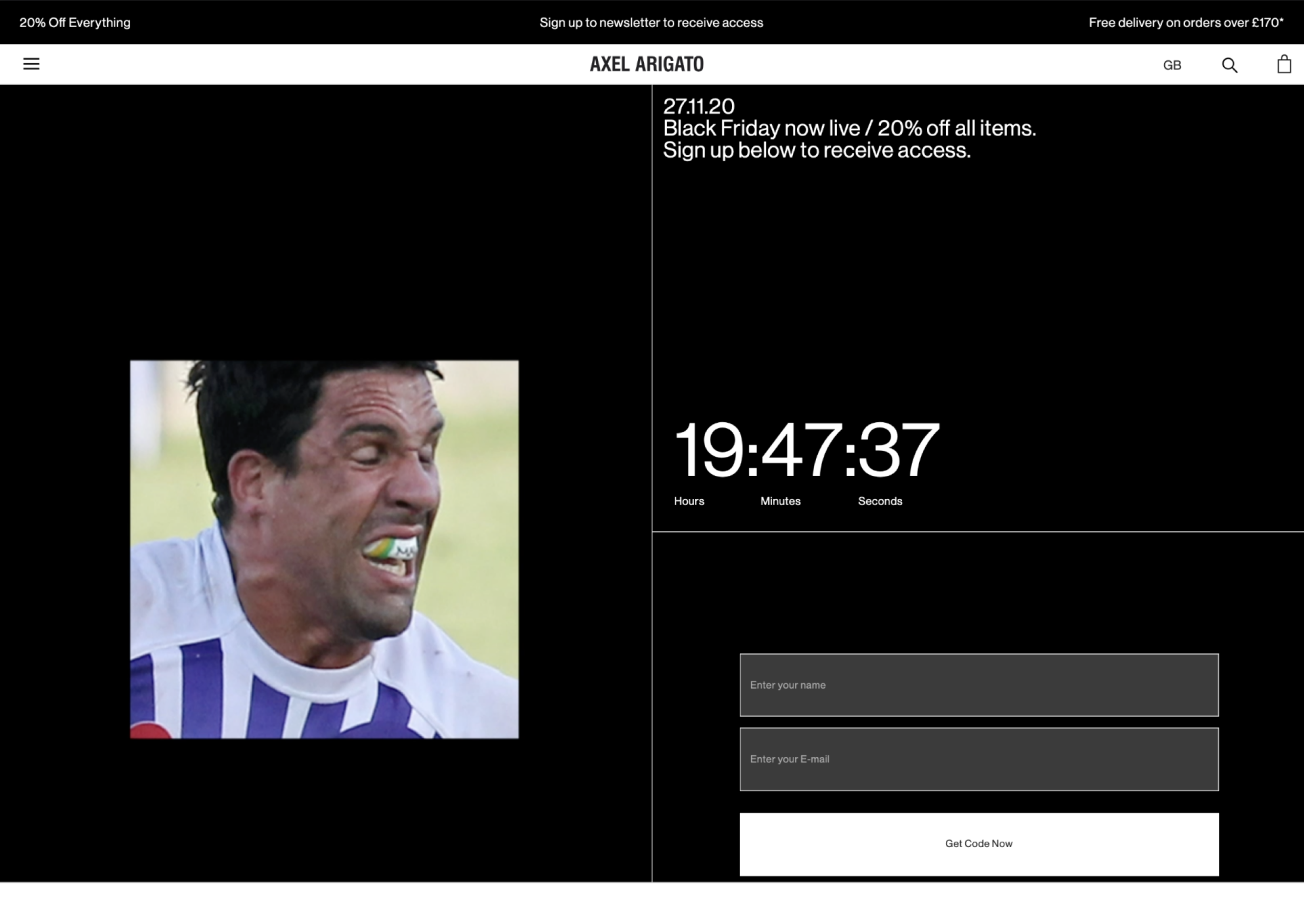The height and width of the screenshot is (900, 1304).
Task: Open the search magnifier icon
Action: 1230,65
